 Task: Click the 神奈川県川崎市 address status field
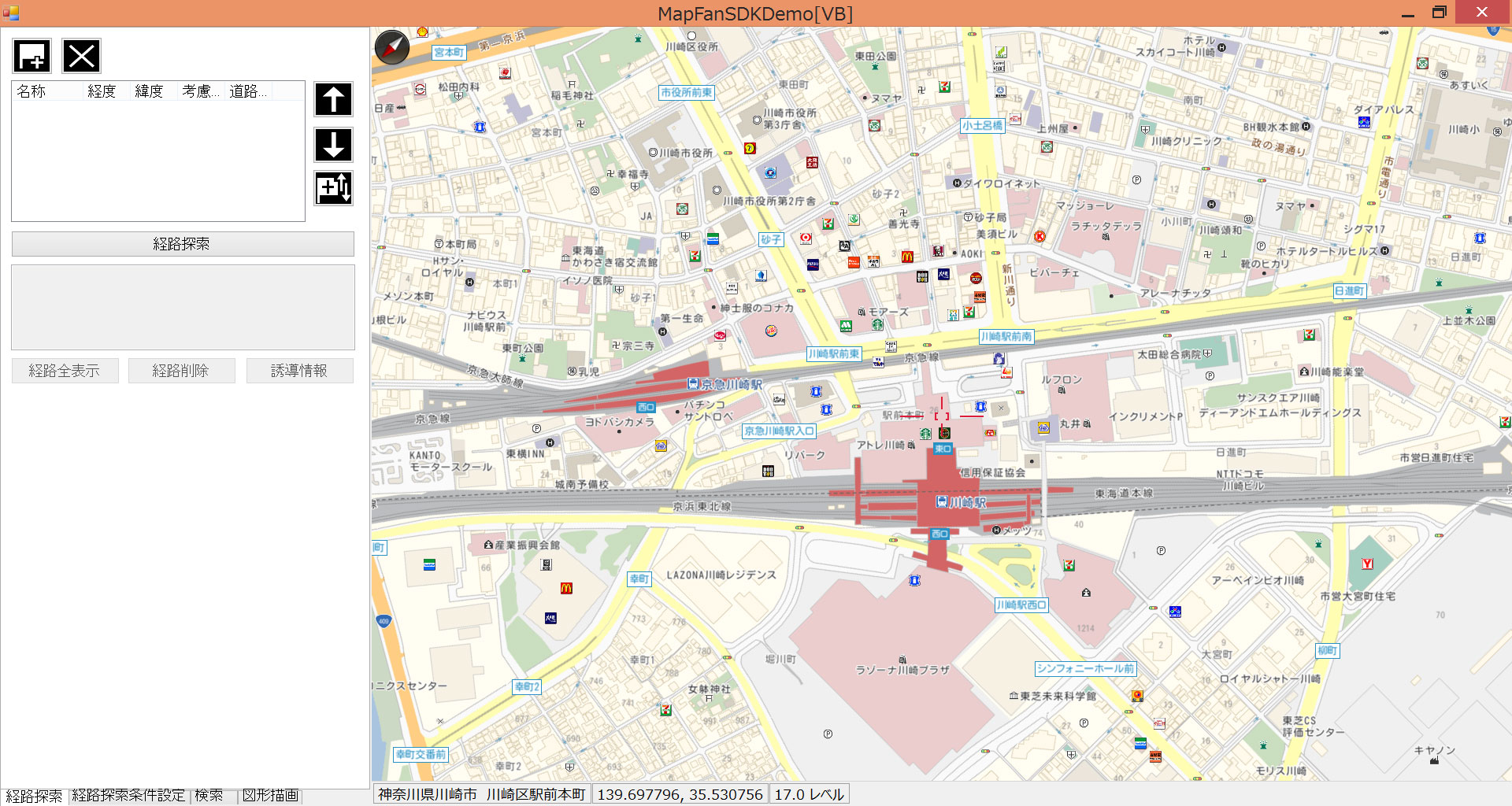[x=482, y=795]
